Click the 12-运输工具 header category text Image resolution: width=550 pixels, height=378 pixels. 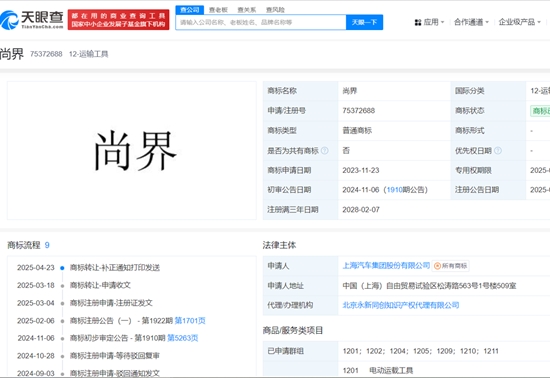(x=88, y=54)
